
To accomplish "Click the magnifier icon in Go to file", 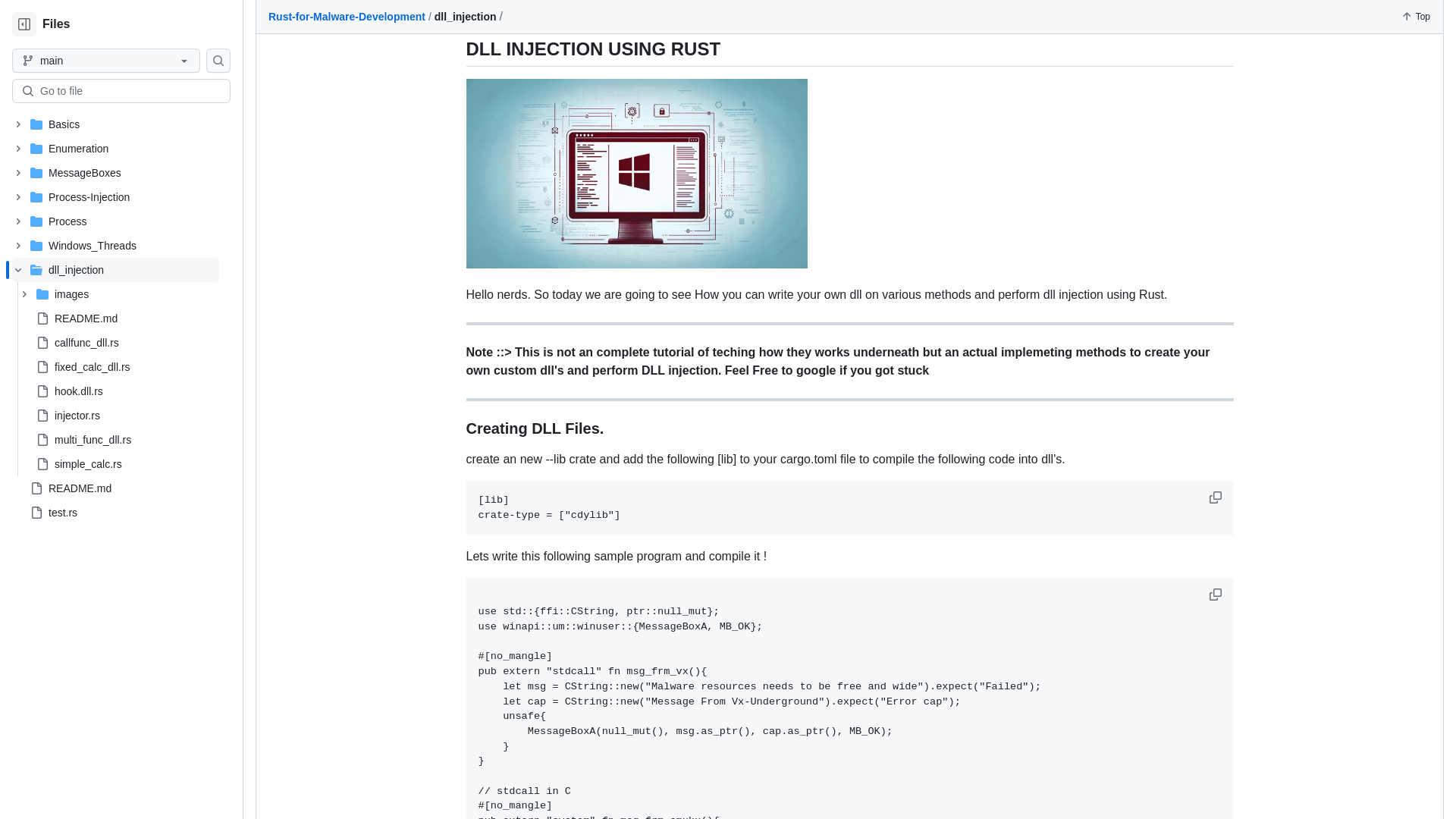I will pyautogui.click(x=28, y=91).
